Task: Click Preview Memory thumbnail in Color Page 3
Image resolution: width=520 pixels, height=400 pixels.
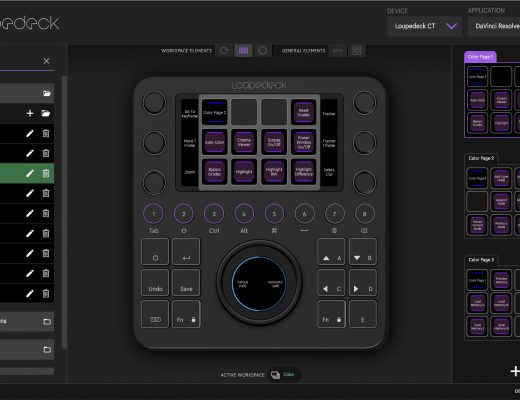Action: 501,280
